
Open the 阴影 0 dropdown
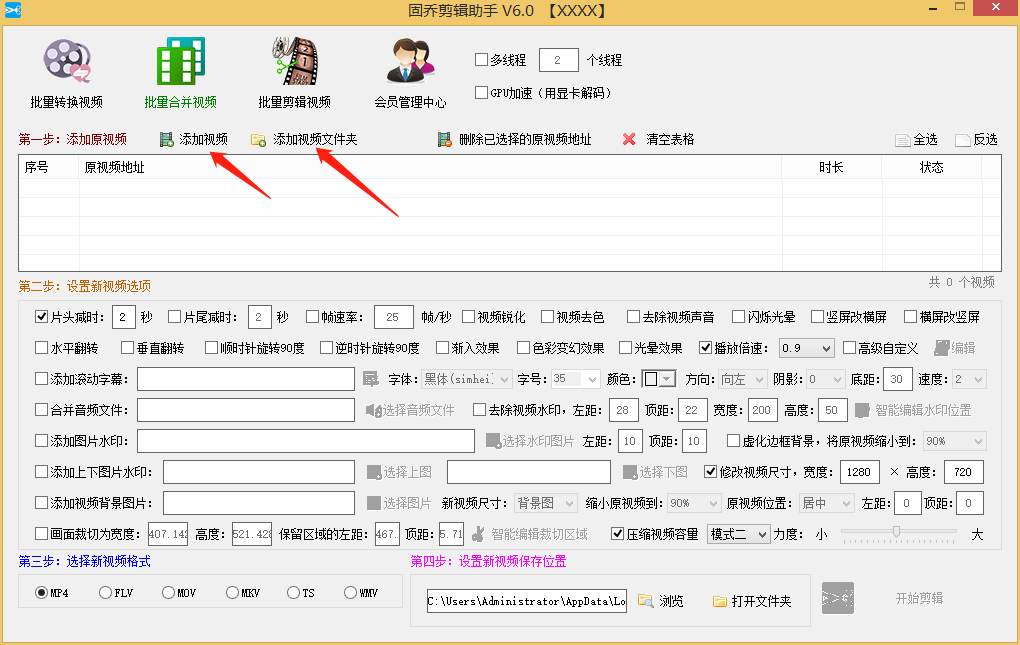826,379
